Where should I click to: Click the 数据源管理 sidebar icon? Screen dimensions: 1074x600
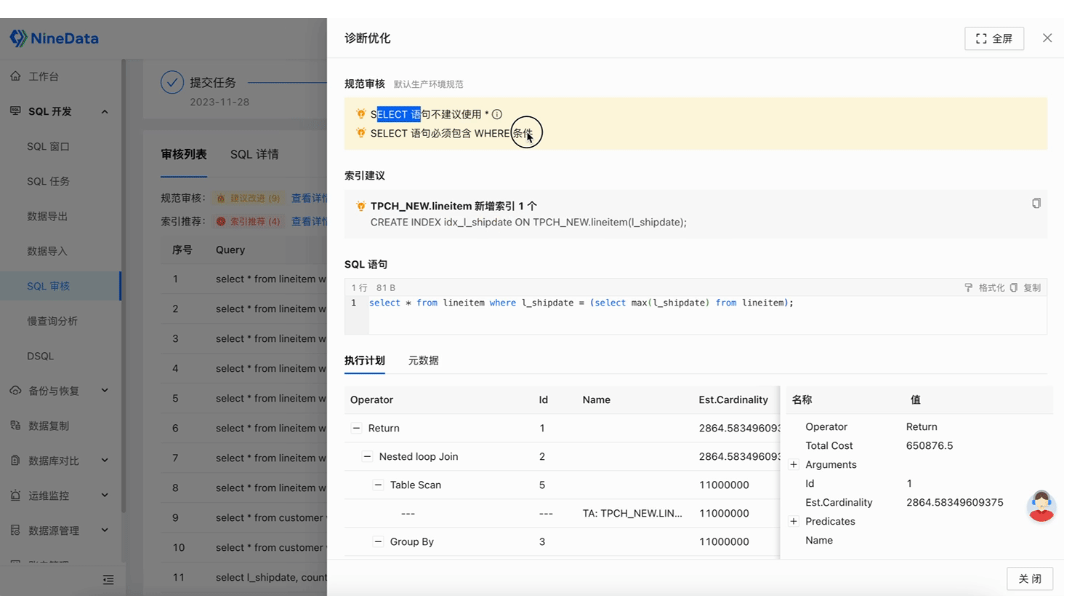pos(16,530)
